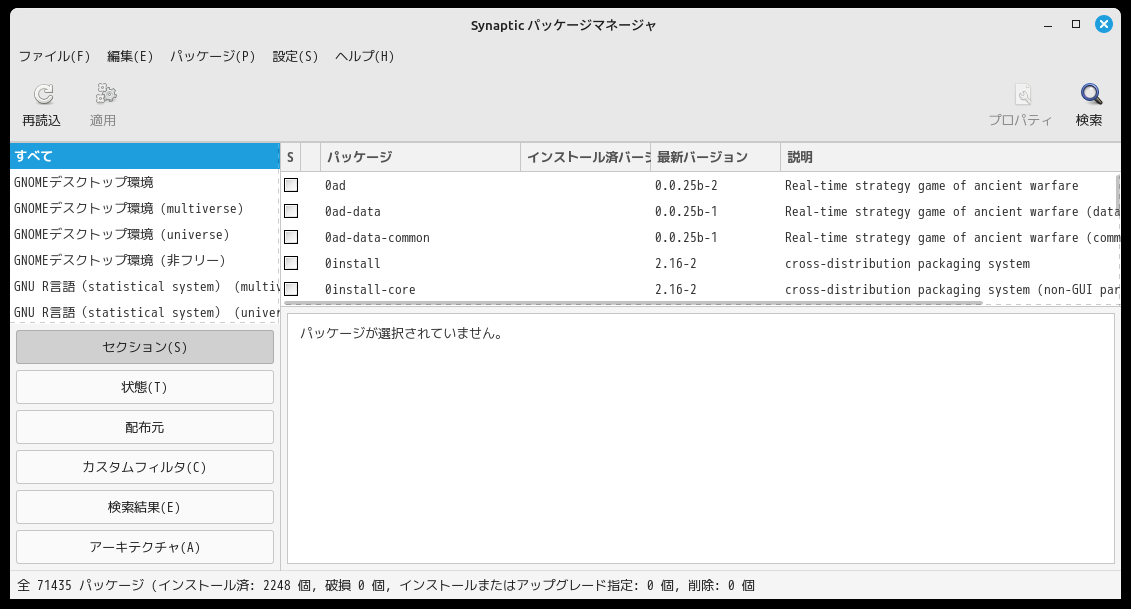
Task: Open the 設定(S) menu
Action: pos(295,56)
